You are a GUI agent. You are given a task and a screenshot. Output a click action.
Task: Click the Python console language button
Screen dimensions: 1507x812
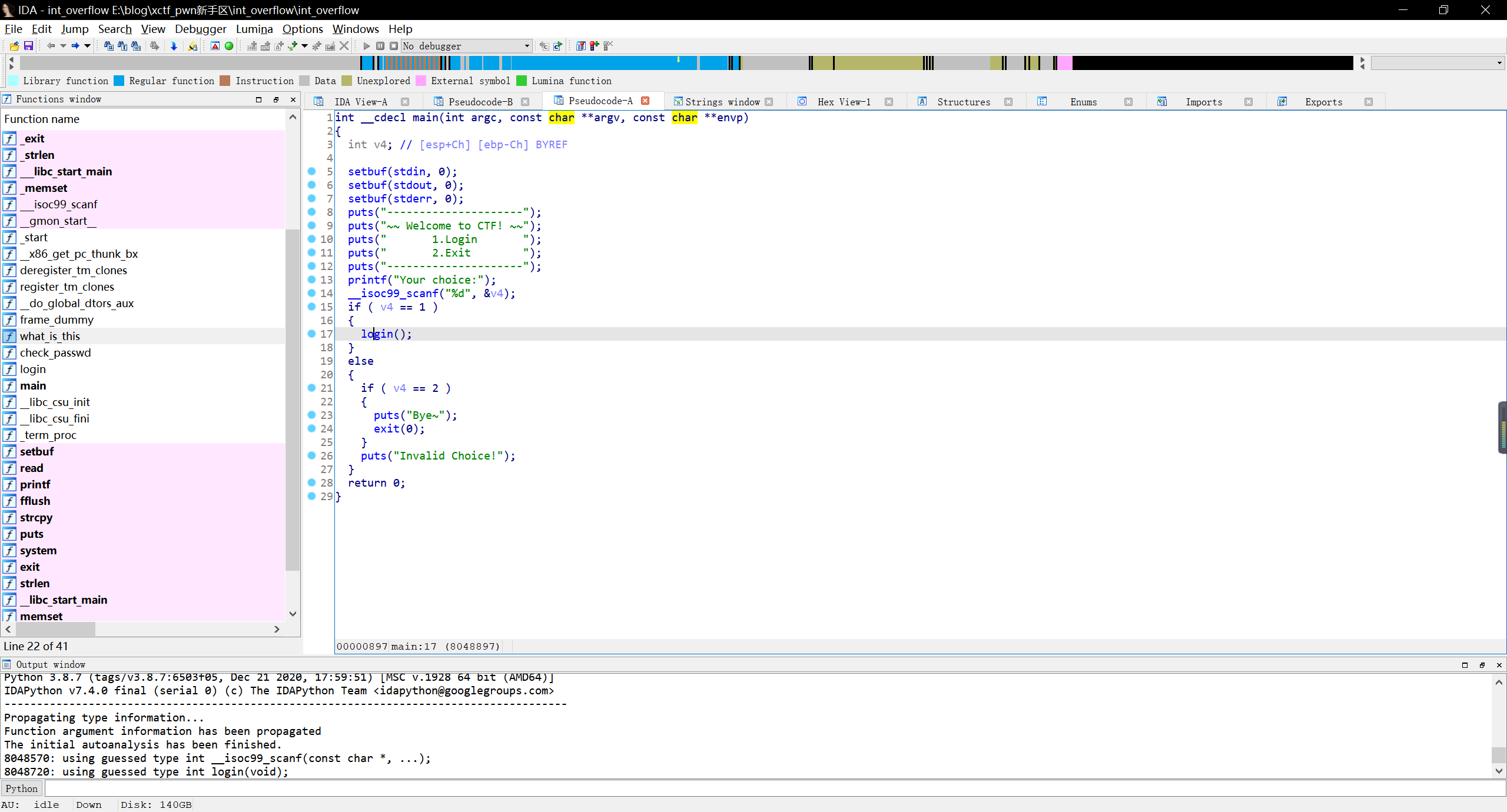coord(22,788)
